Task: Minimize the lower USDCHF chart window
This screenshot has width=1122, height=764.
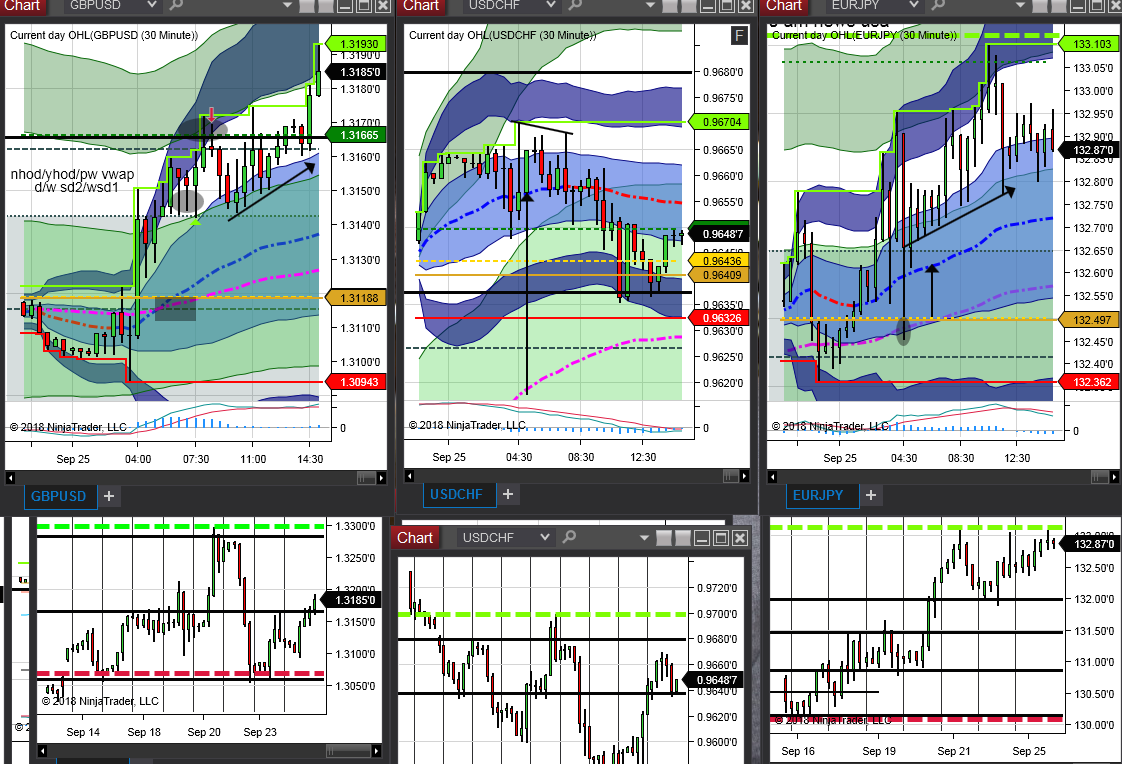Action: pyautogui.click(x=702, y=538)
